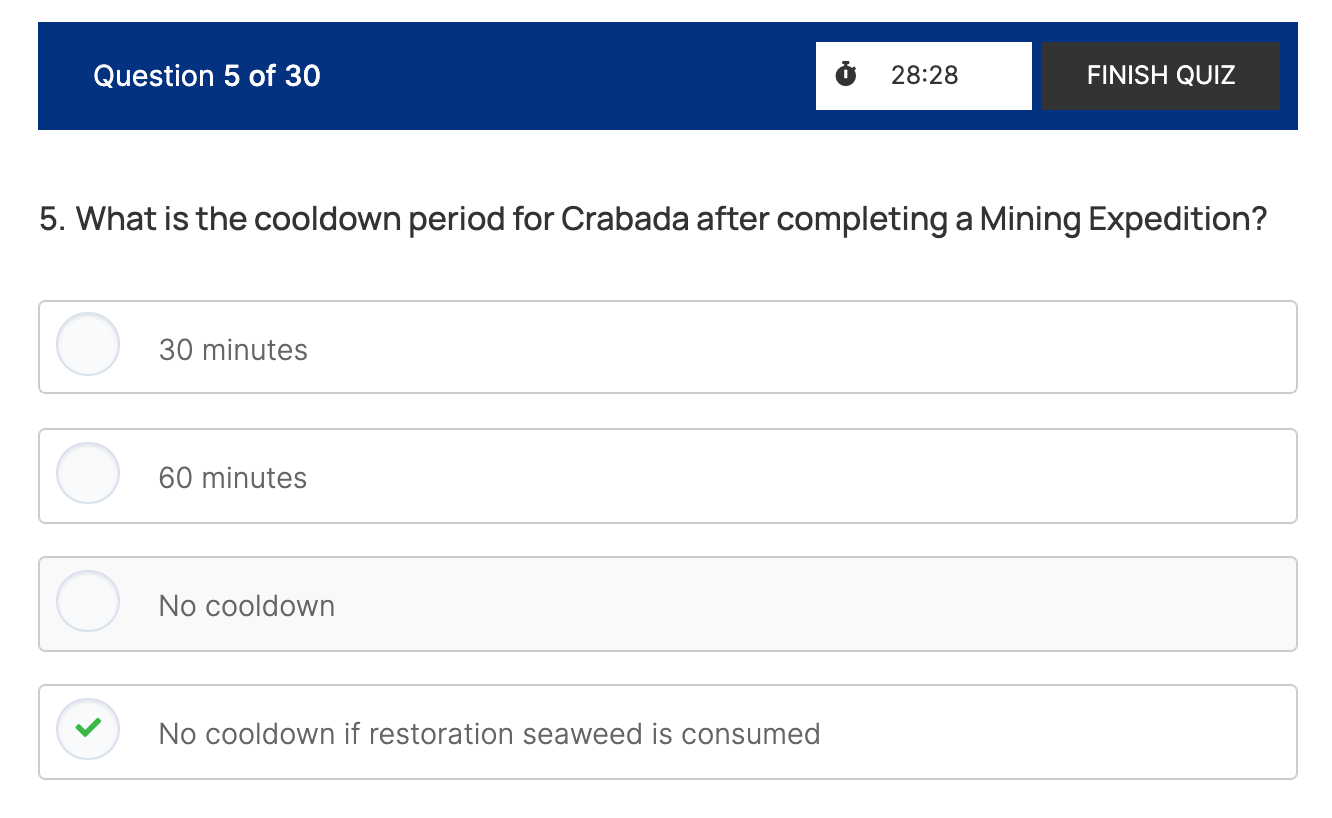Select the "30 minutes" radio button
This screenshot has height=818, width=1332.
tap(88, 345)
